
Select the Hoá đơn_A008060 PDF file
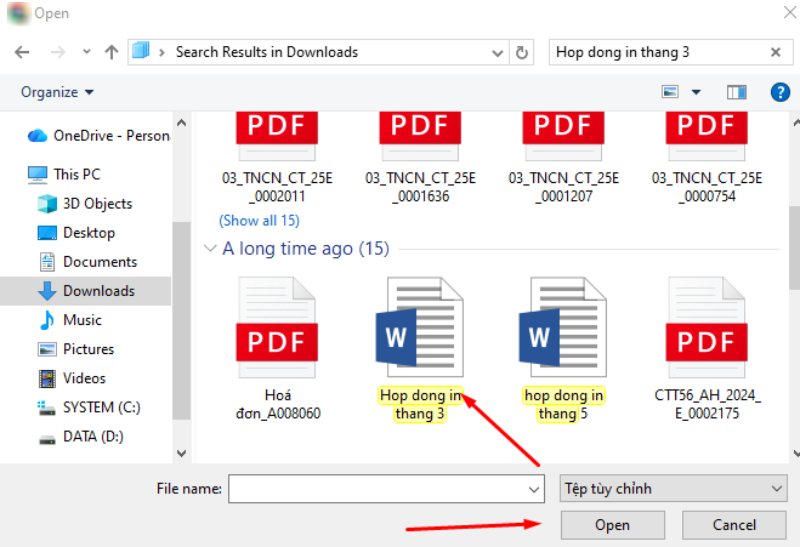click(277, 350)
